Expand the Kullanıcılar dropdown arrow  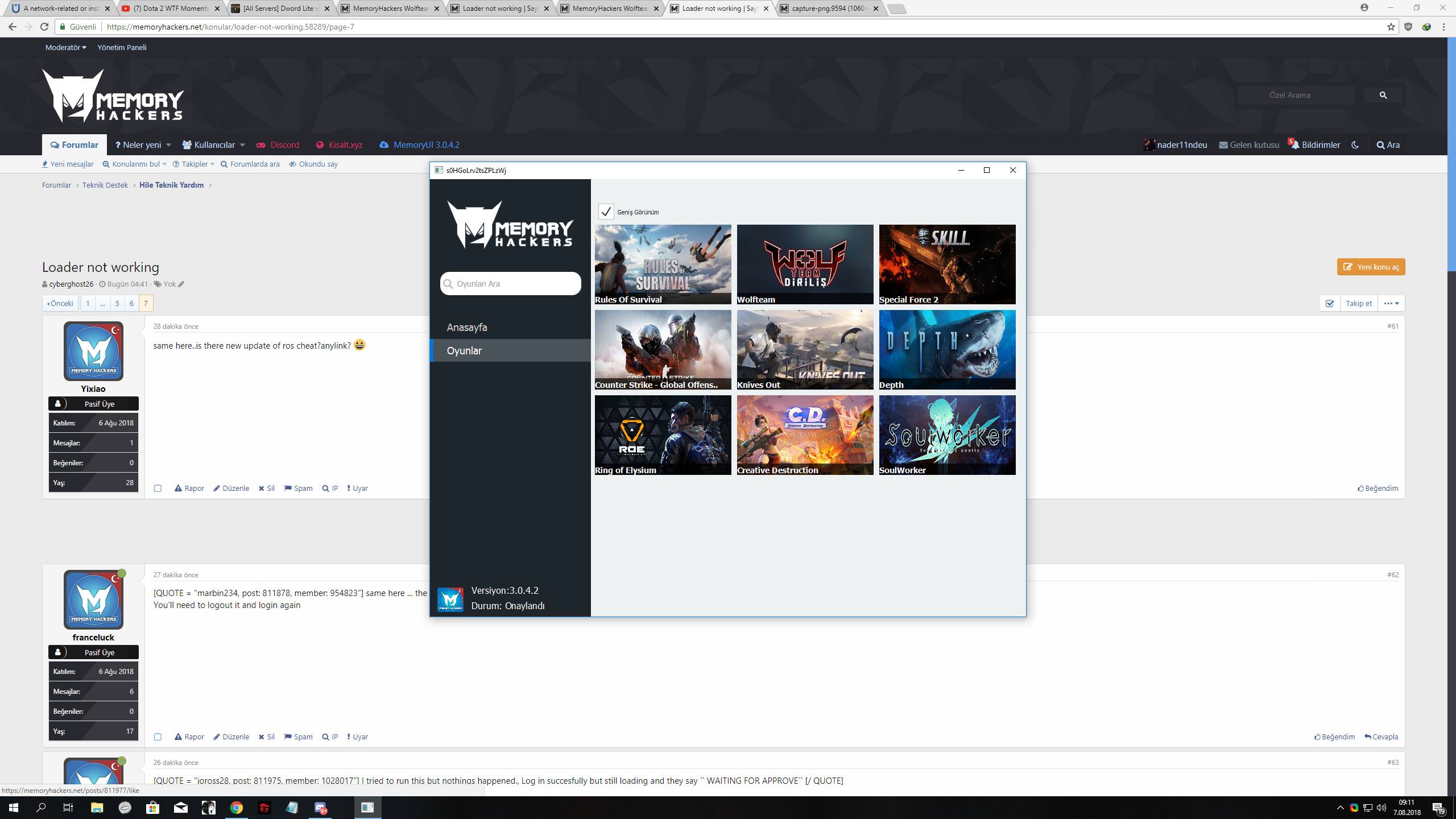[242, 145]
